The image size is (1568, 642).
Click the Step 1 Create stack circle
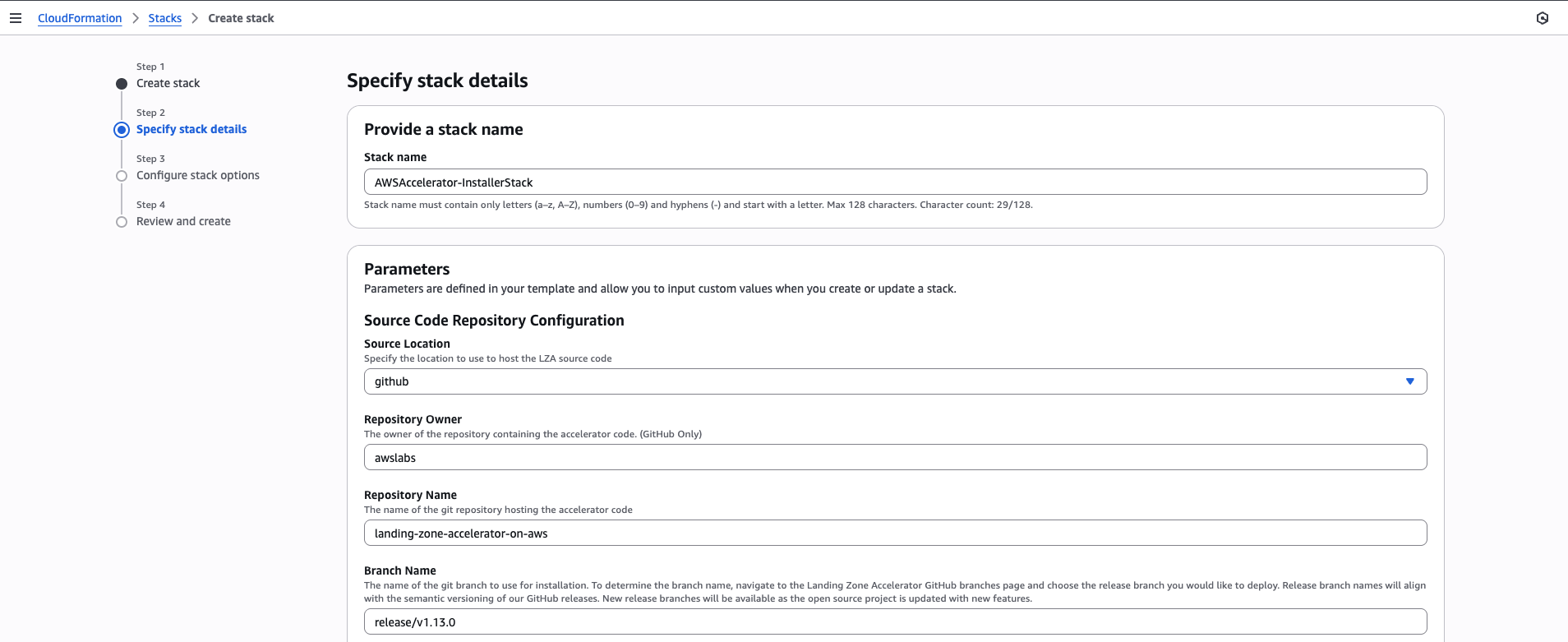tap(122, 84)
